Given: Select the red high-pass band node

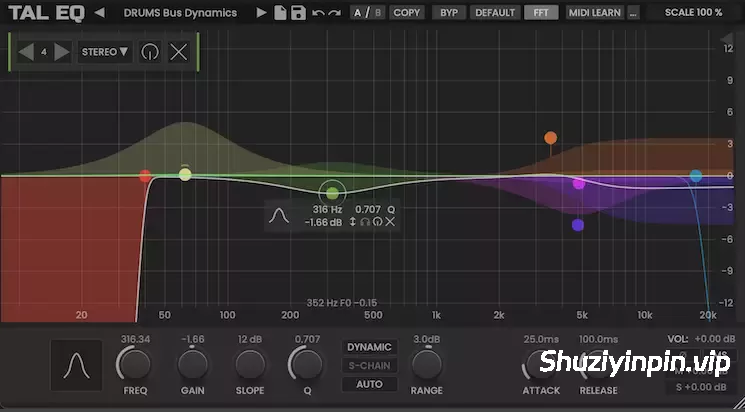Looking at the screenshot, I should point(145,176).
